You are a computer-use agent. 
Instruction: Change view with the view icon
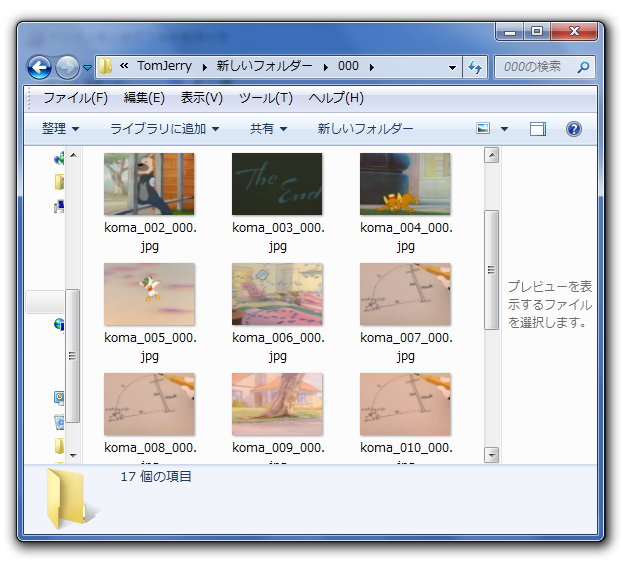point(483,129)
